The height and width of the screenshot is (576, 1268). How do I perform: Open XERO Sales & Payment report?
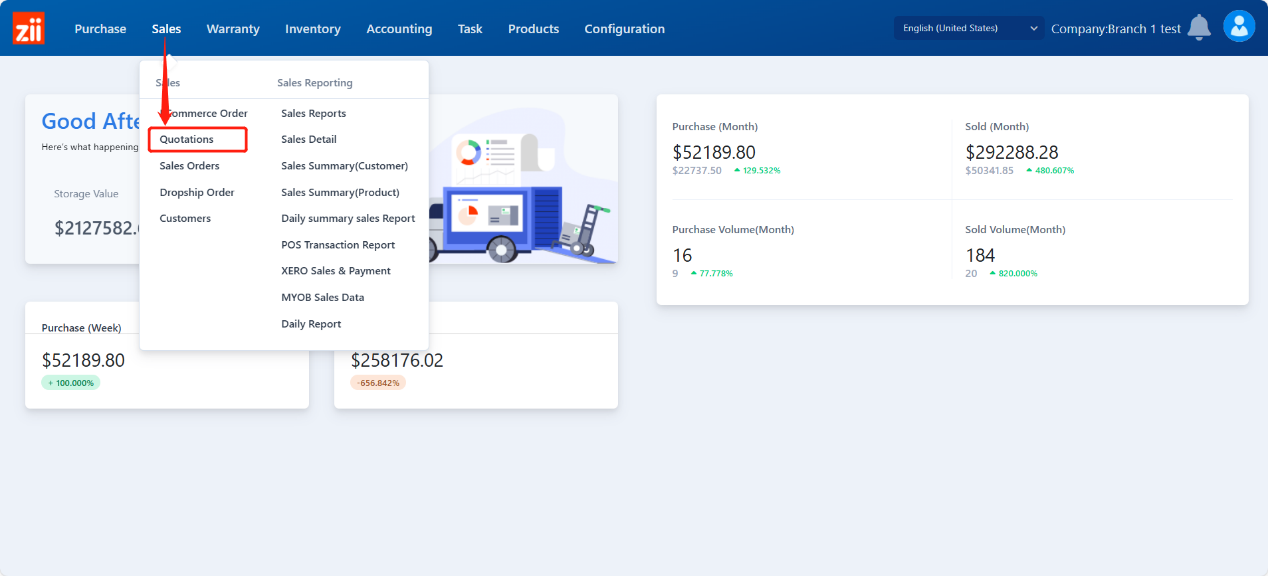coord(336,271)
